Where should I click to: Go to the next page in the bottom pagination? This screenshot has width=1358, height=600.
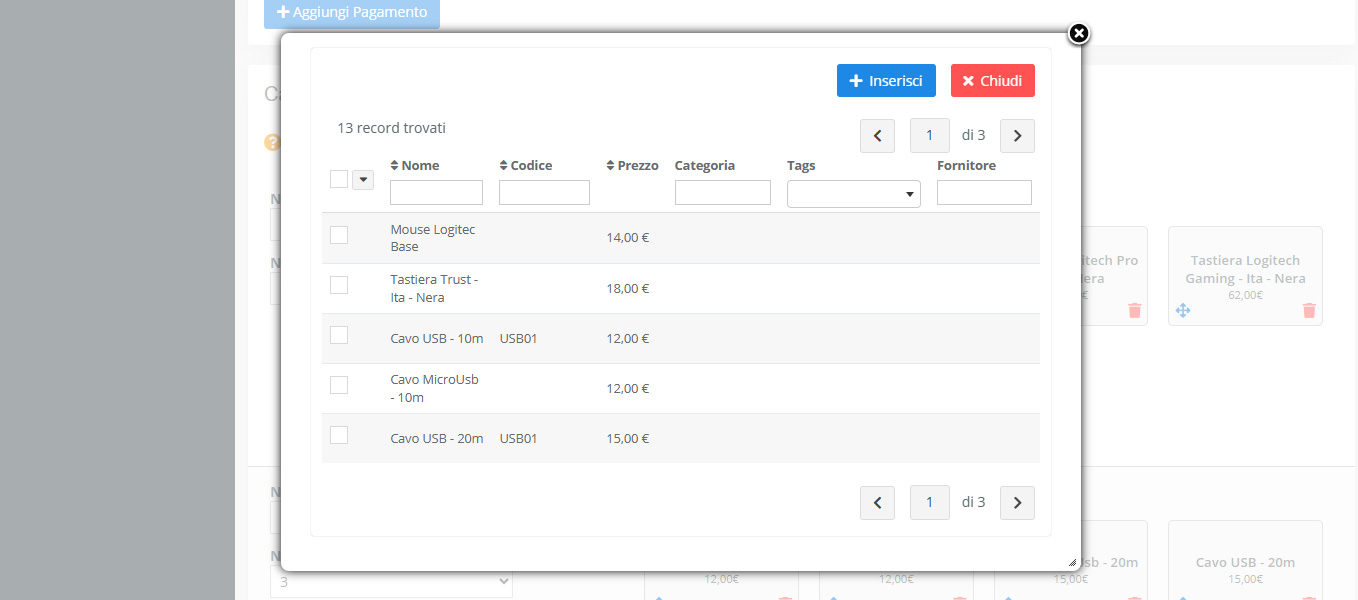(x=1017, y=503)
